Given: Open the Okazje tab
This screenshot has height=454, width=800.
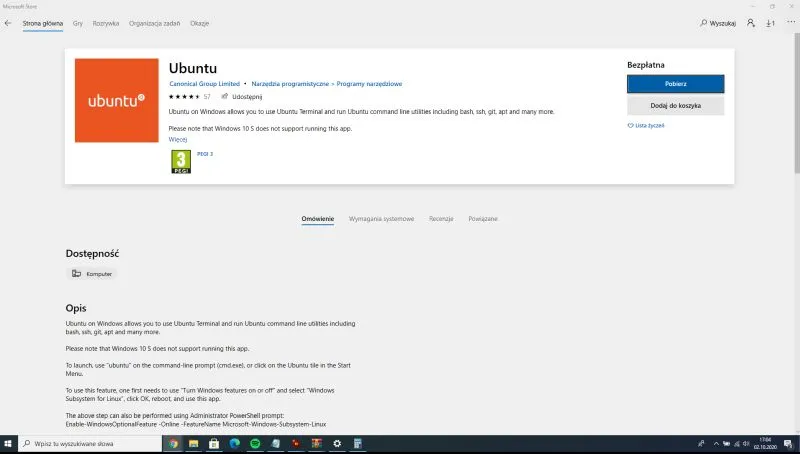Looking at the screenshot, I should click(199, 23).
